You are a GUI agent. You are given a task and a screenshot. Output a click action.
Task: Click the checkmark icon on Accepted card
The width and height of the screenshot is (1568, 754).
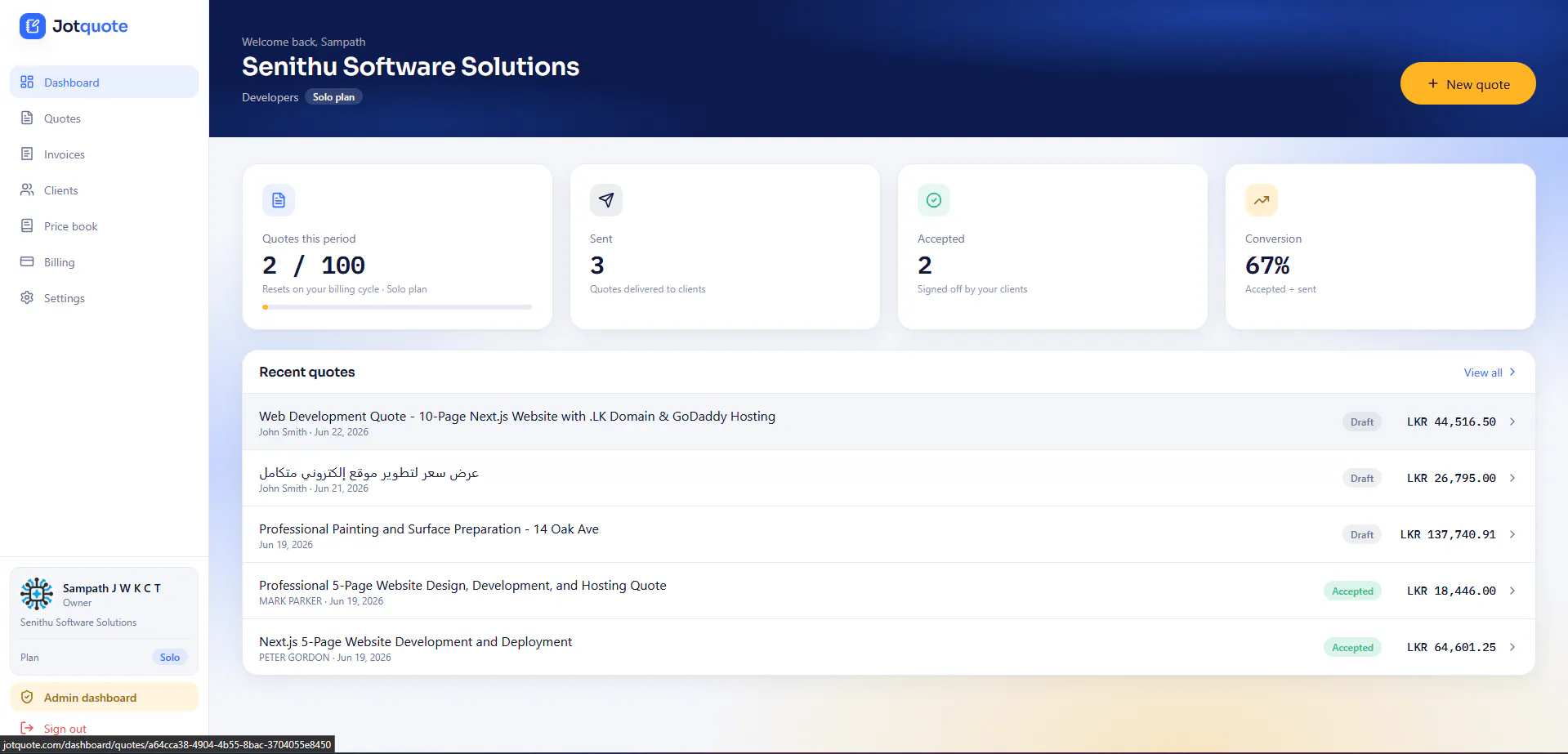934,200
